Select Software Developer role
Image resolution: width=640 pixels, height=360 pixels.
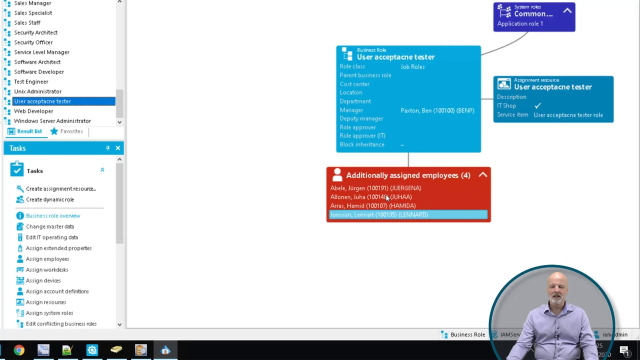pyautogui.click(x=39, y=72)
